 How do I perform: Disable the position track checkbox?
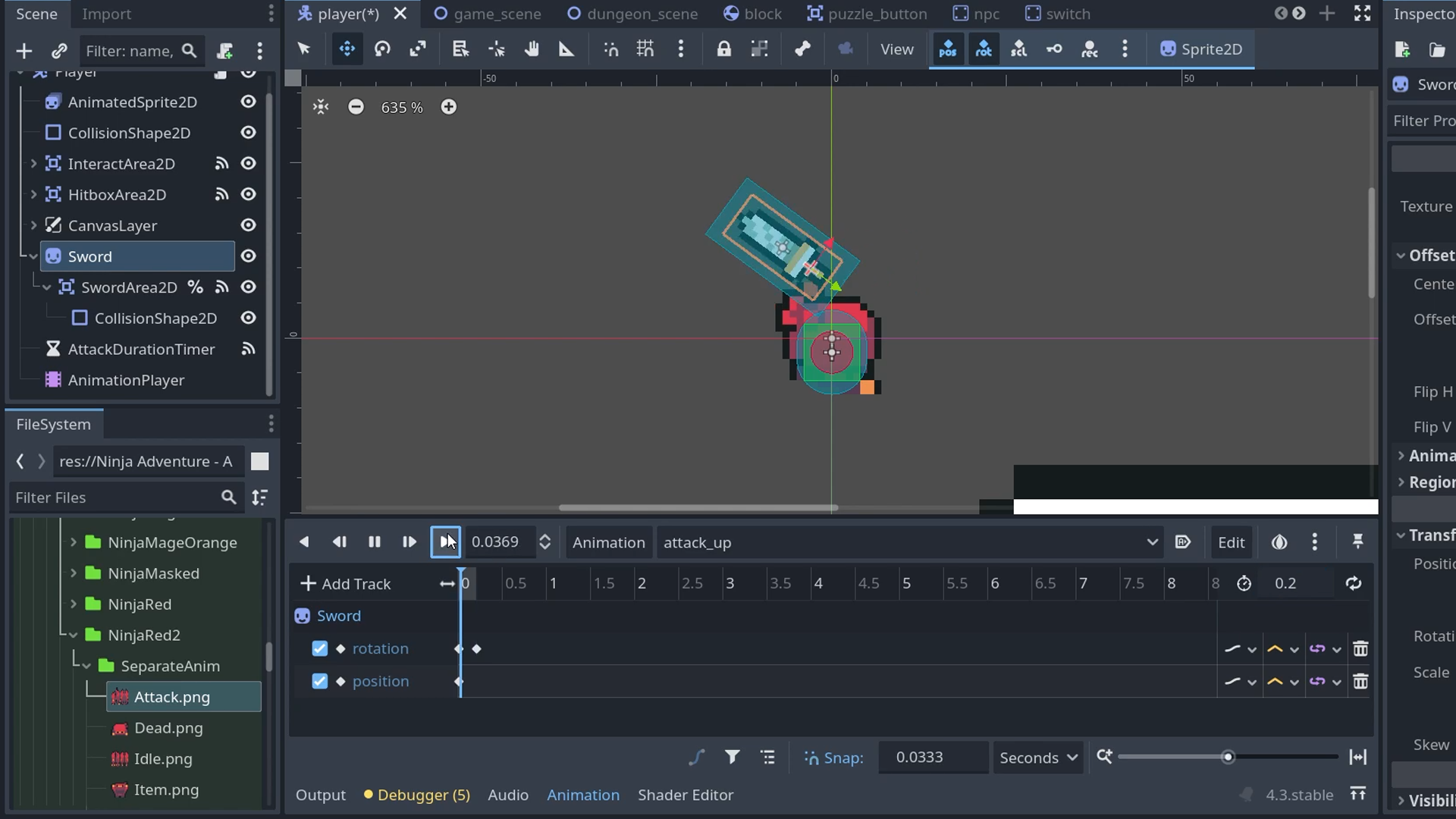click(x=319, y=681)
